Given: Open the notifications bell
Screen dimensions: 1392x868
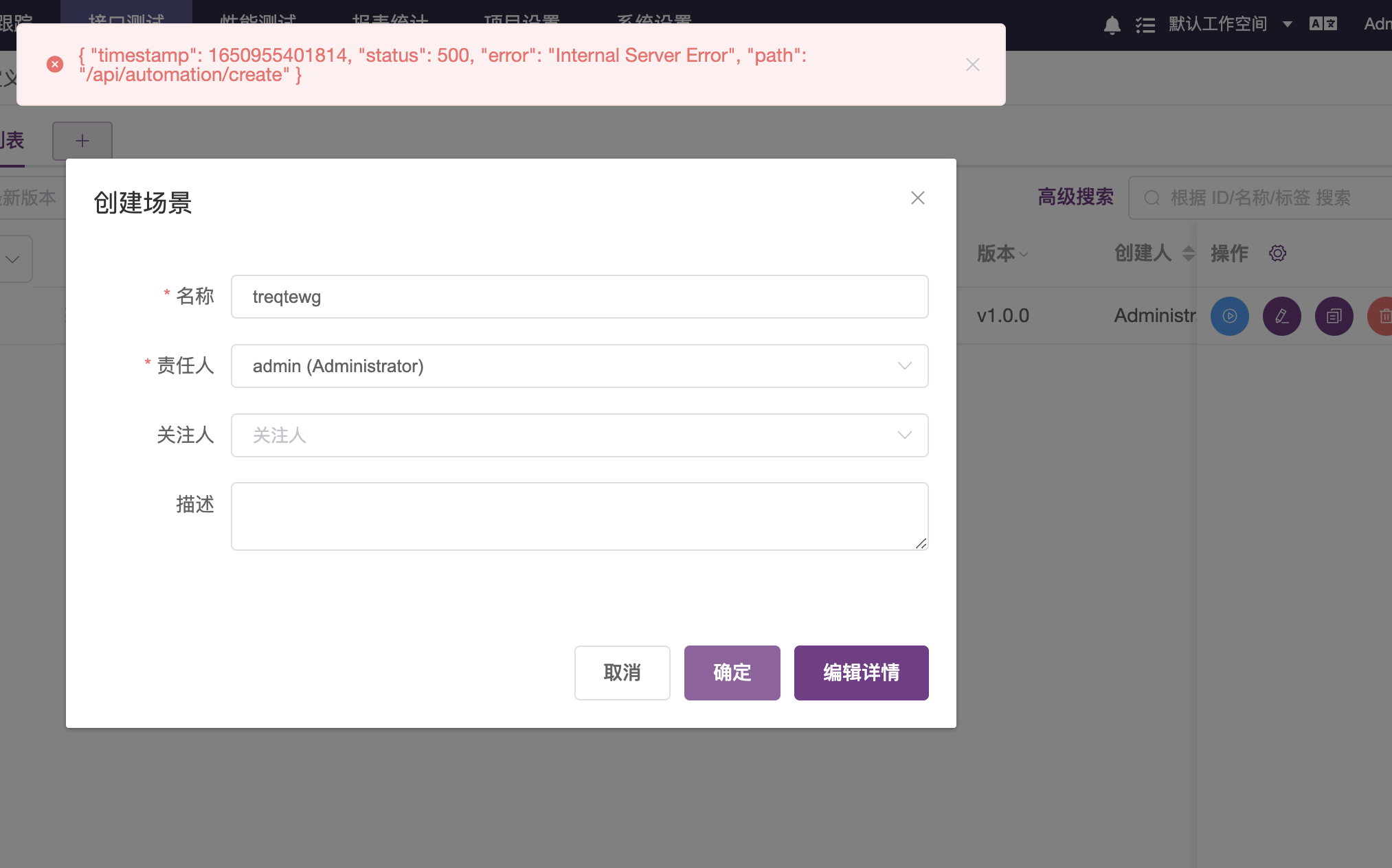Looking at the screenshot, I should click(x=1112, y=25).
